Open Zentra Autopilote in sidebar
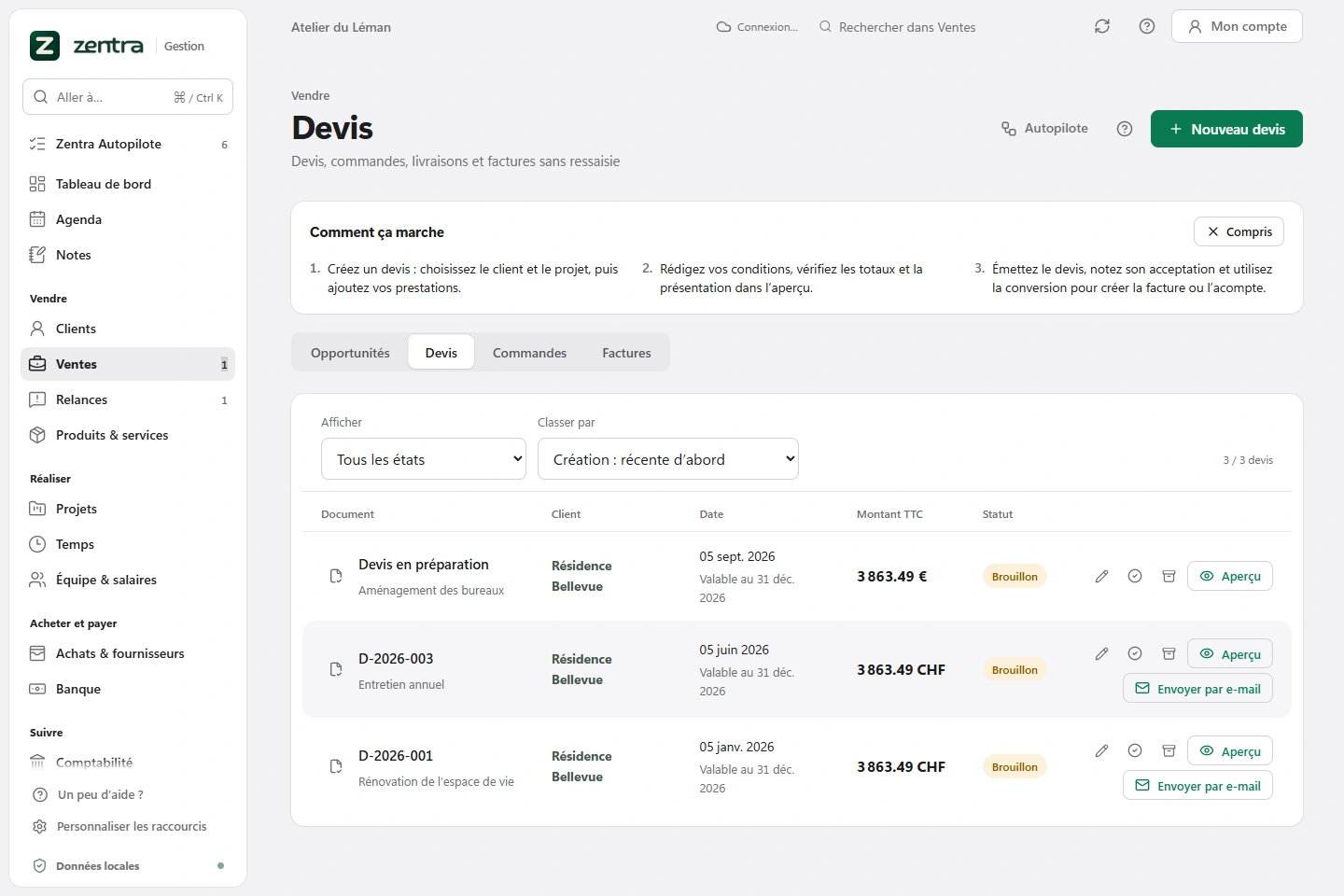1344x896 pixels. pyautogui.click(x=128, y=144)
